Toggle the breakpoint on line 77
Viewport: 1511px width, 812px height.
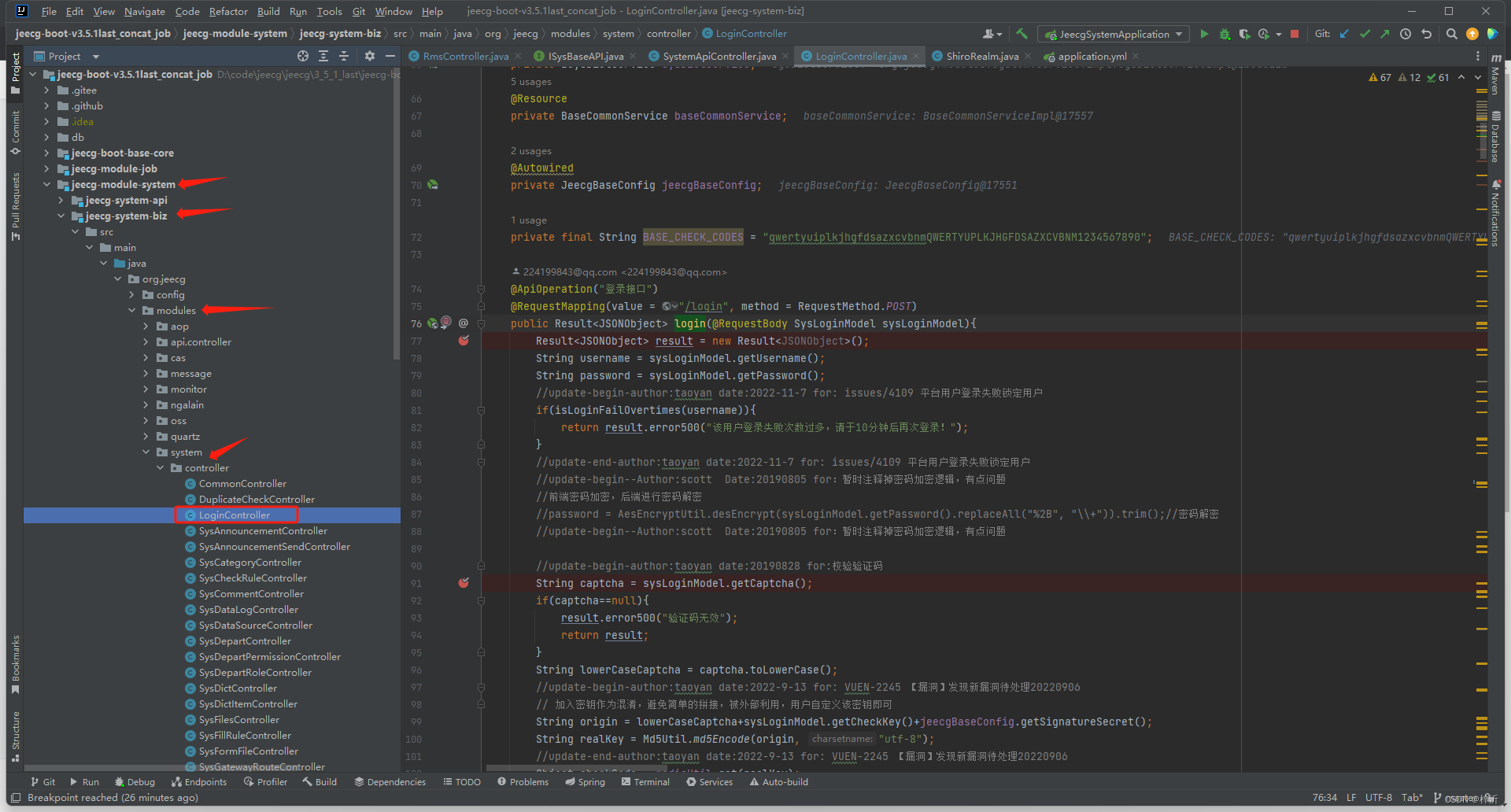coord(464,341)
